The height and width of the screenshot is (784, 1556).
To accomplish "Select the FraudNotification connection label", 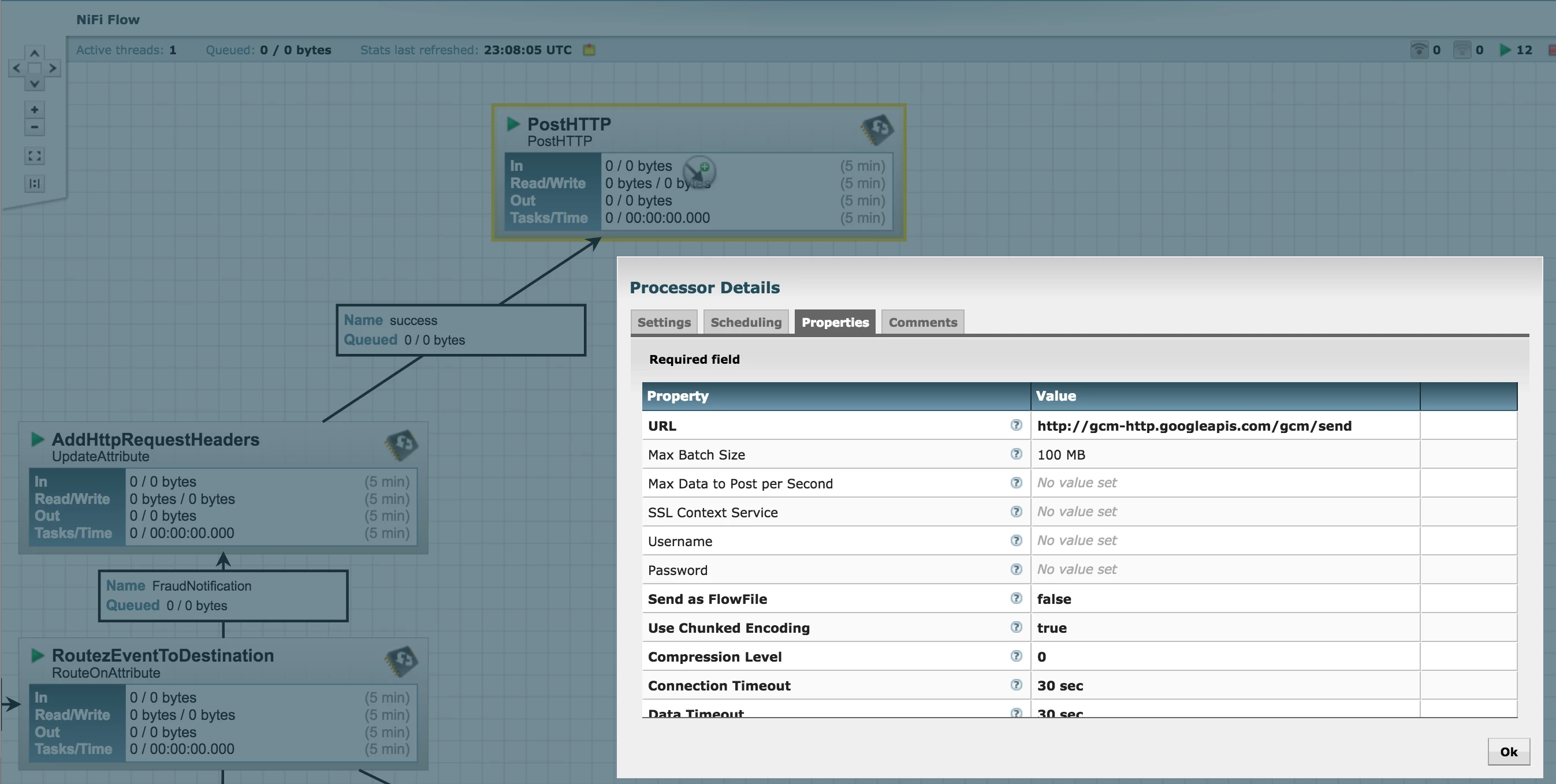I will click(224, 596).
